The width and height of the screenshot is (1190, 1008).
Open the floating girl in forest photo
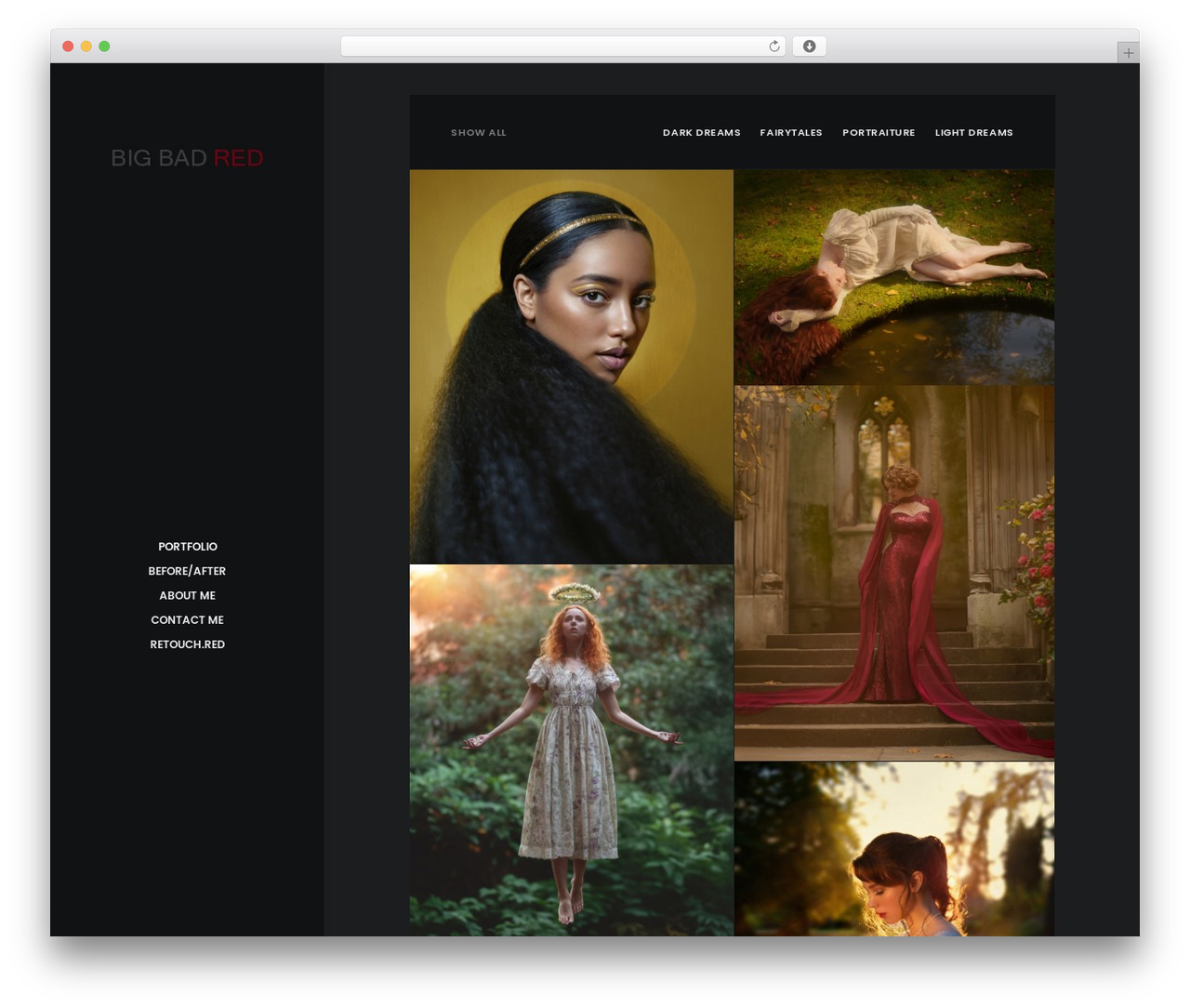[571, 750]
